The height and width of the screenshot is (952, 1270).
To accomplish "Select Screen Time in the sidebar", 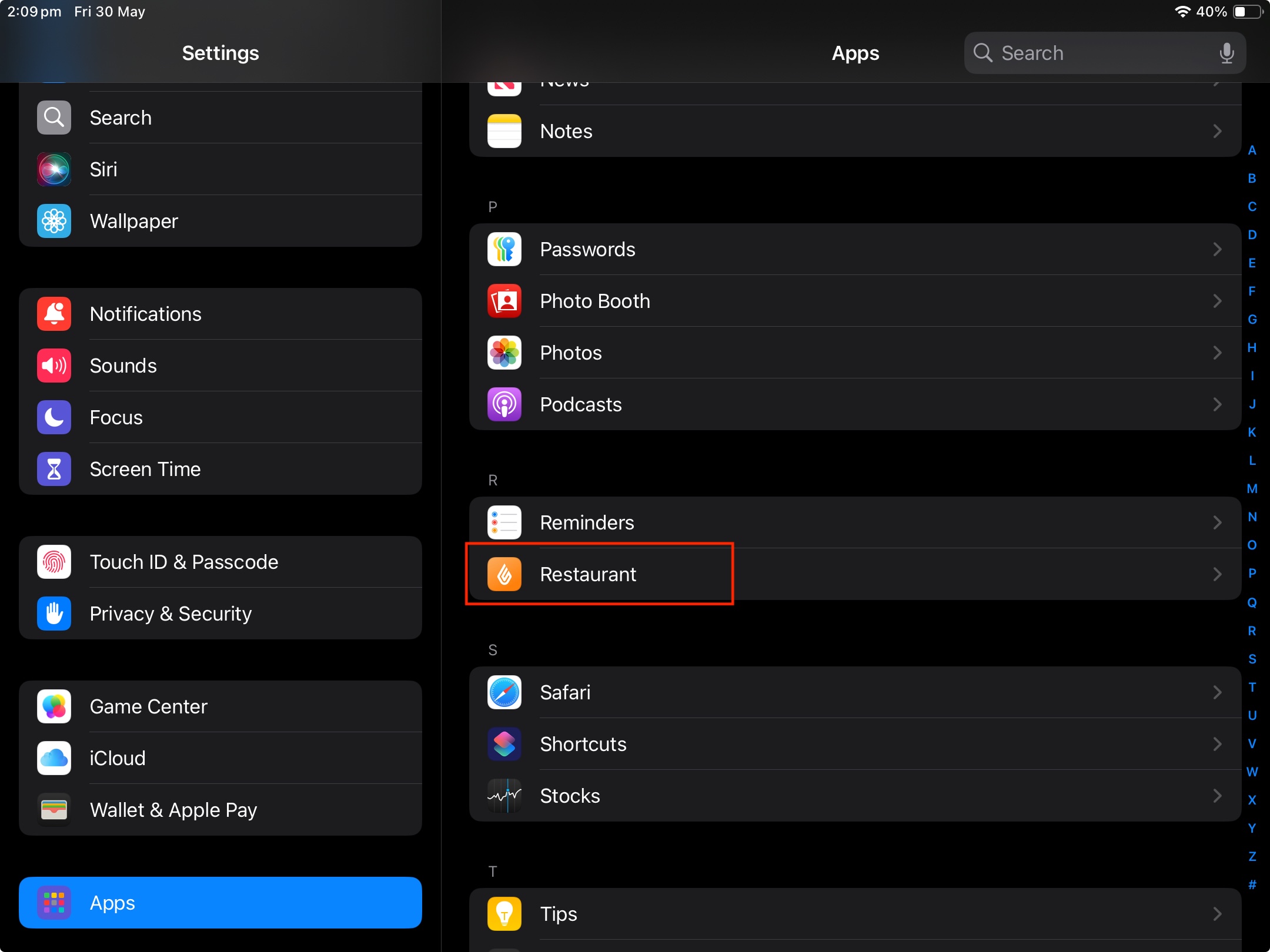I will tap(220, 469).
